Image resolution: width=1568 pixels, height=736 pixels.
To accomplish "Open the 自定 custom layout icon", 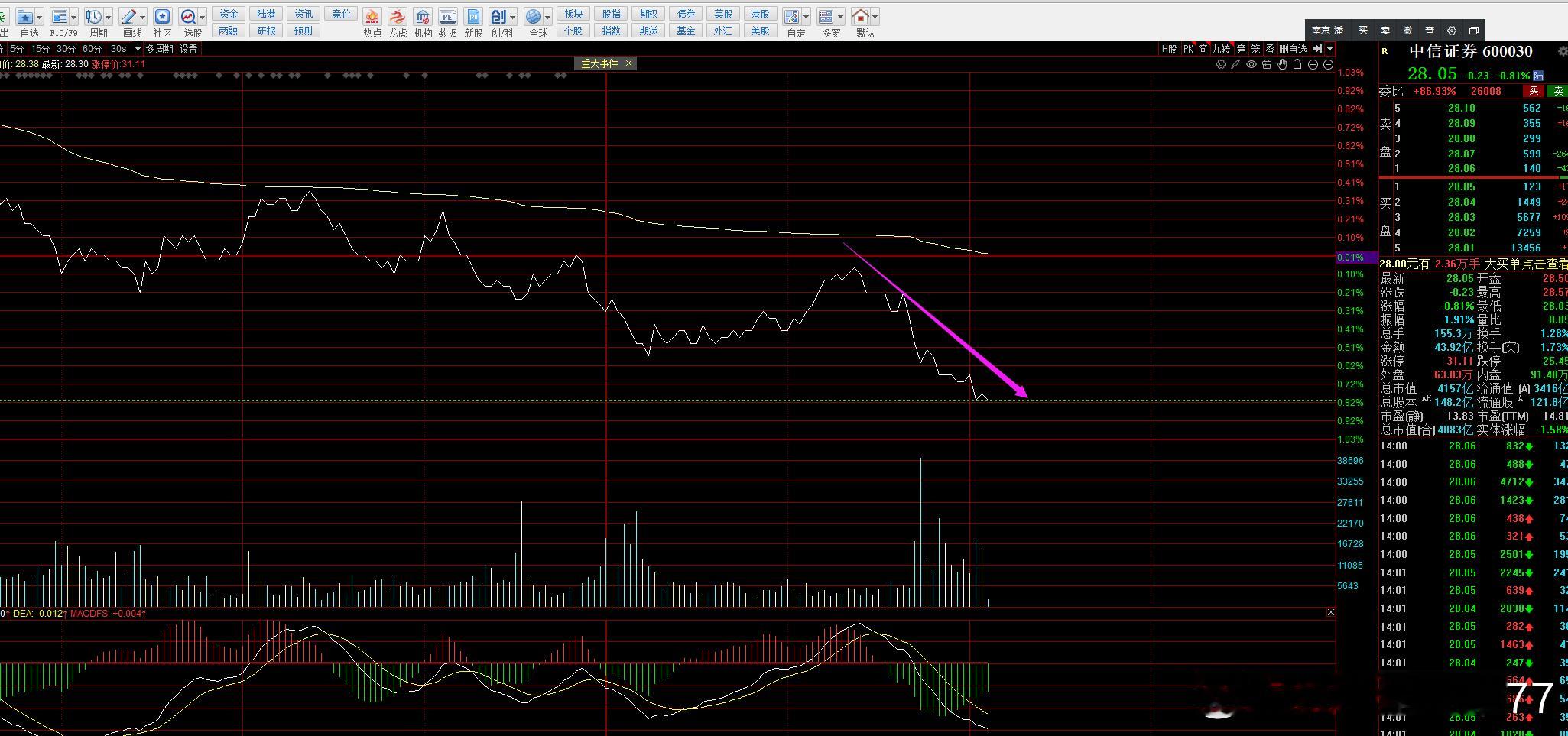I will [x=792, y=17].
